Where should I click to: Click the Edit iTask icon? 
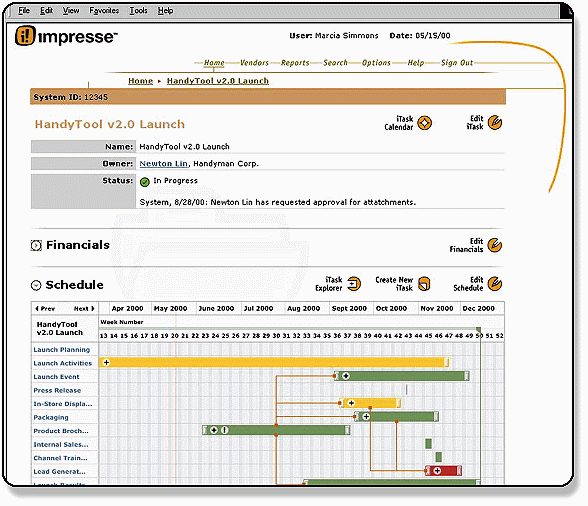[495, 122]
